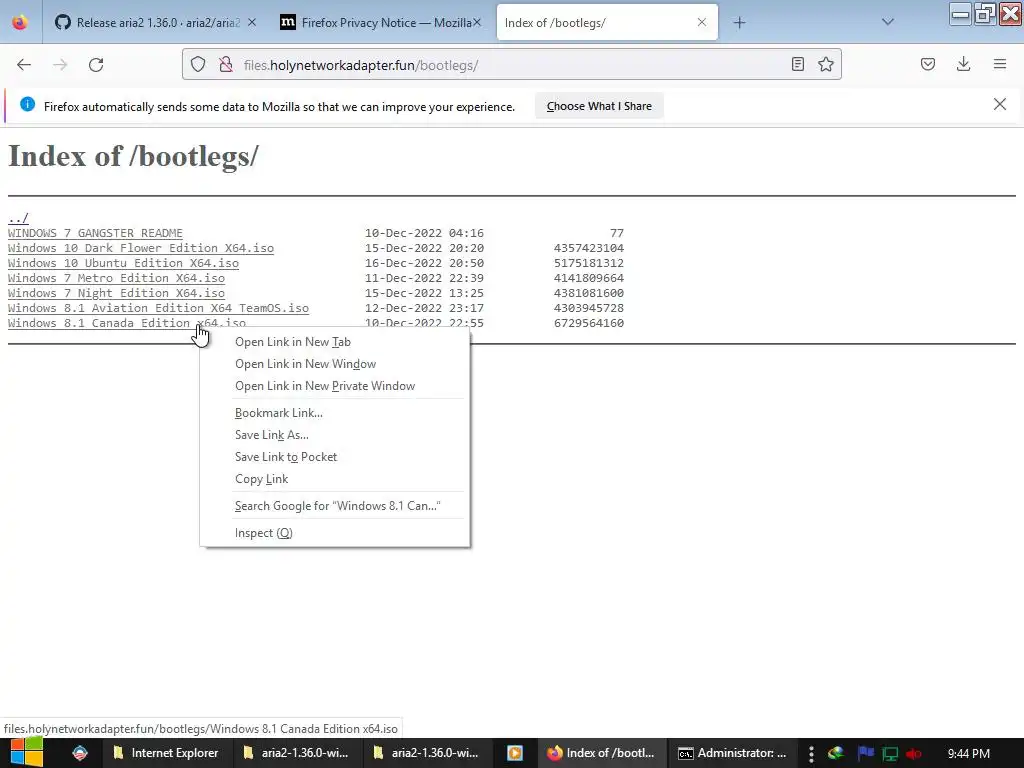Viewport: 1024px width, 768px height.
Task: Show connection info via crossed padlock icon
Action: coord(226,65)
